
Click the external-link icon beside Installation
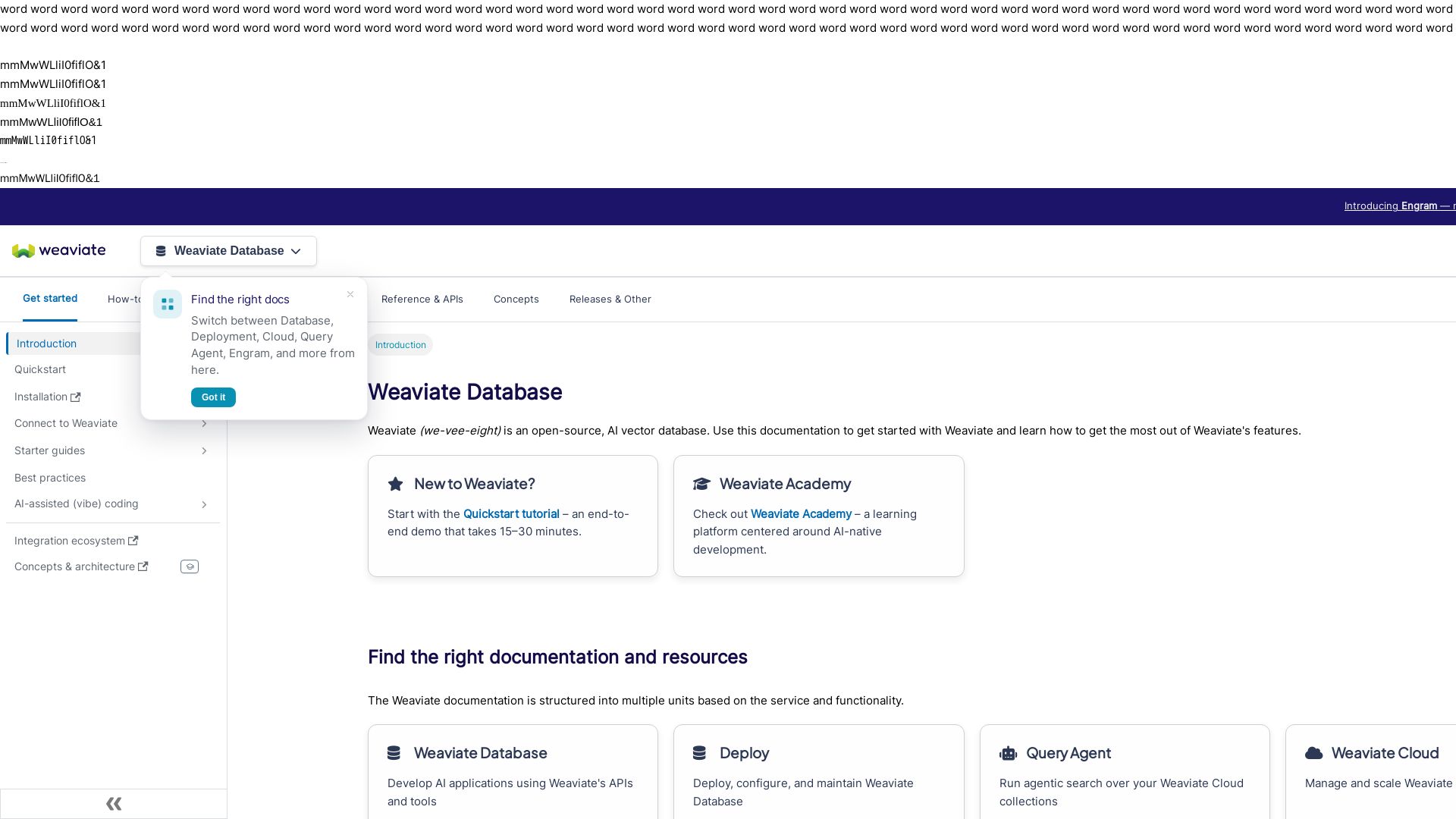[x=75, y=397]
